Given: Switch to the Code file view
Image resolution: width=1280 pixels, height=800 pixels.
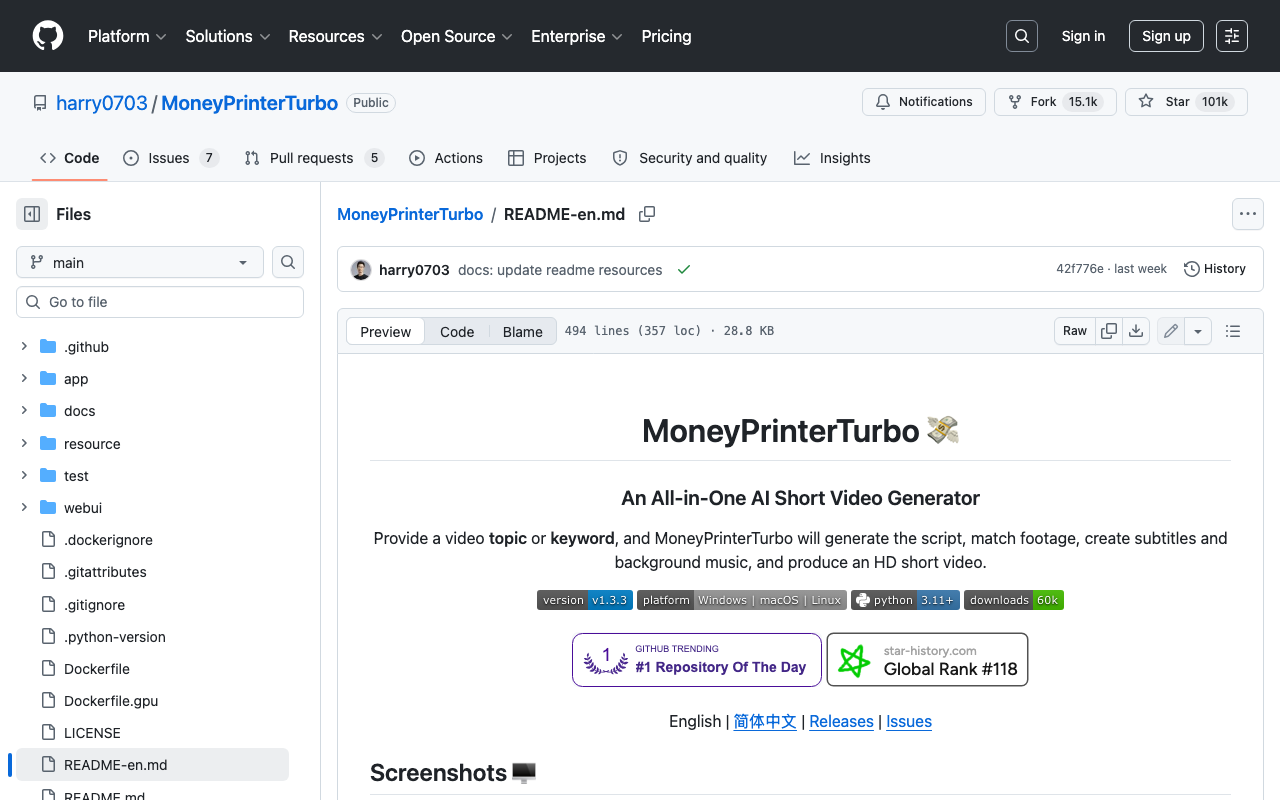Looking at the screenshot, I should coord(457,332).
